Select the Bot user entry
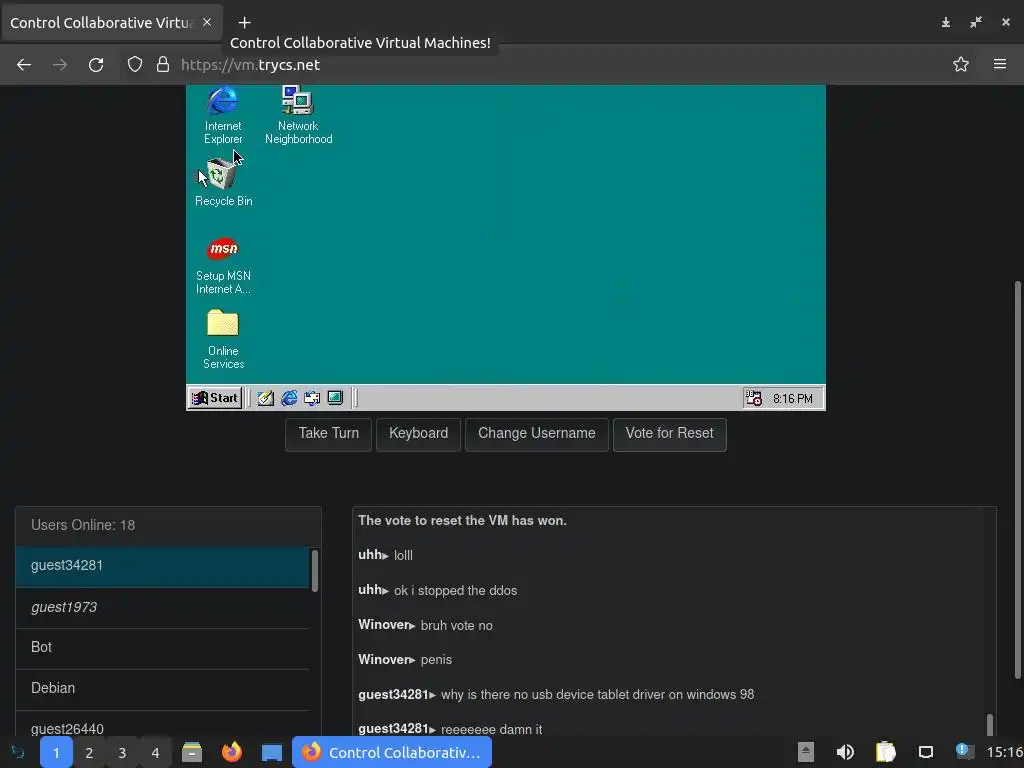Screen dimensions: 1024x768 click(162, 648)
